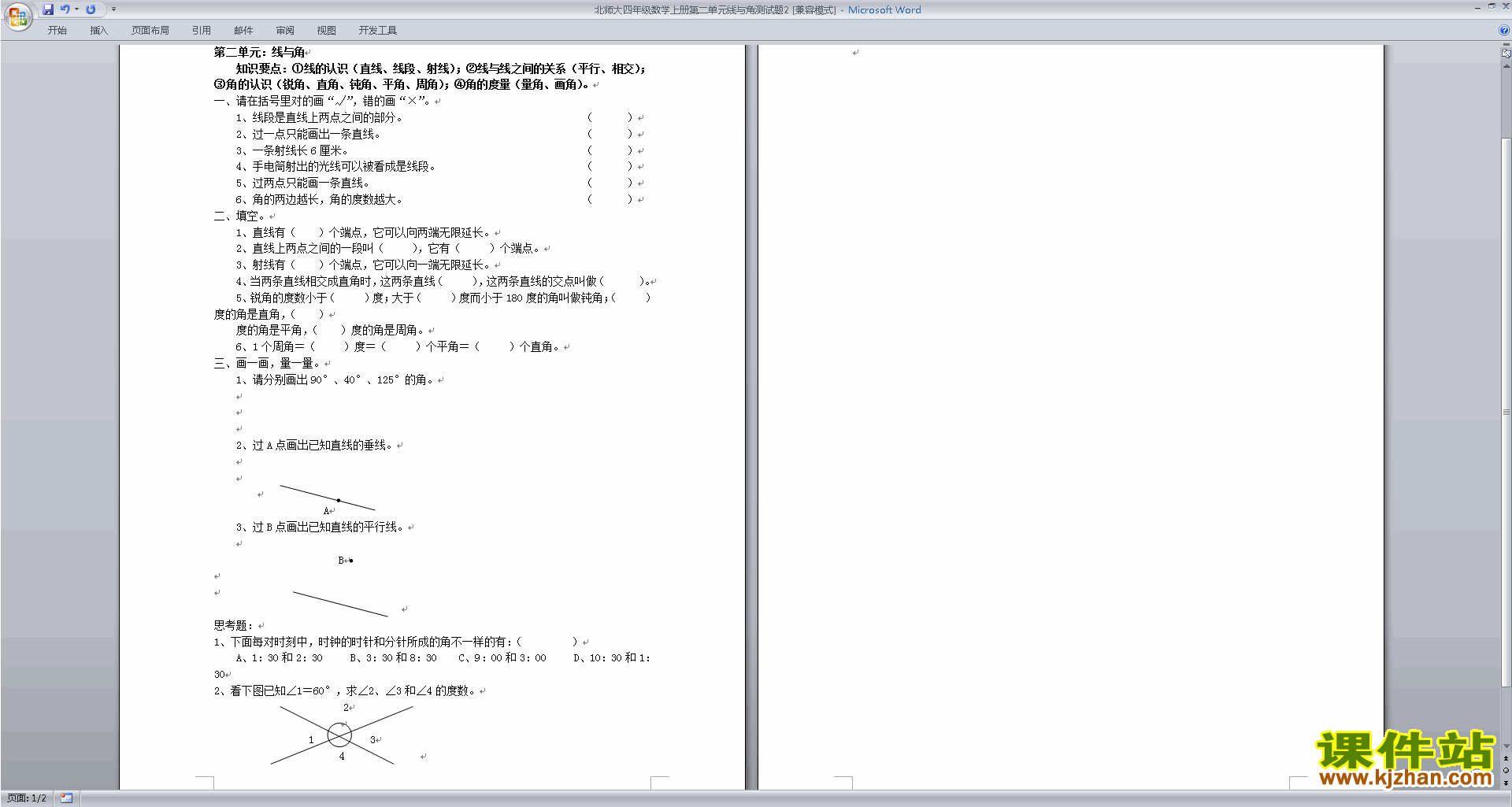The image size is (1512, 807).
Task: Expand the Undo history dropdown arrow
Action: coord(76,9)
